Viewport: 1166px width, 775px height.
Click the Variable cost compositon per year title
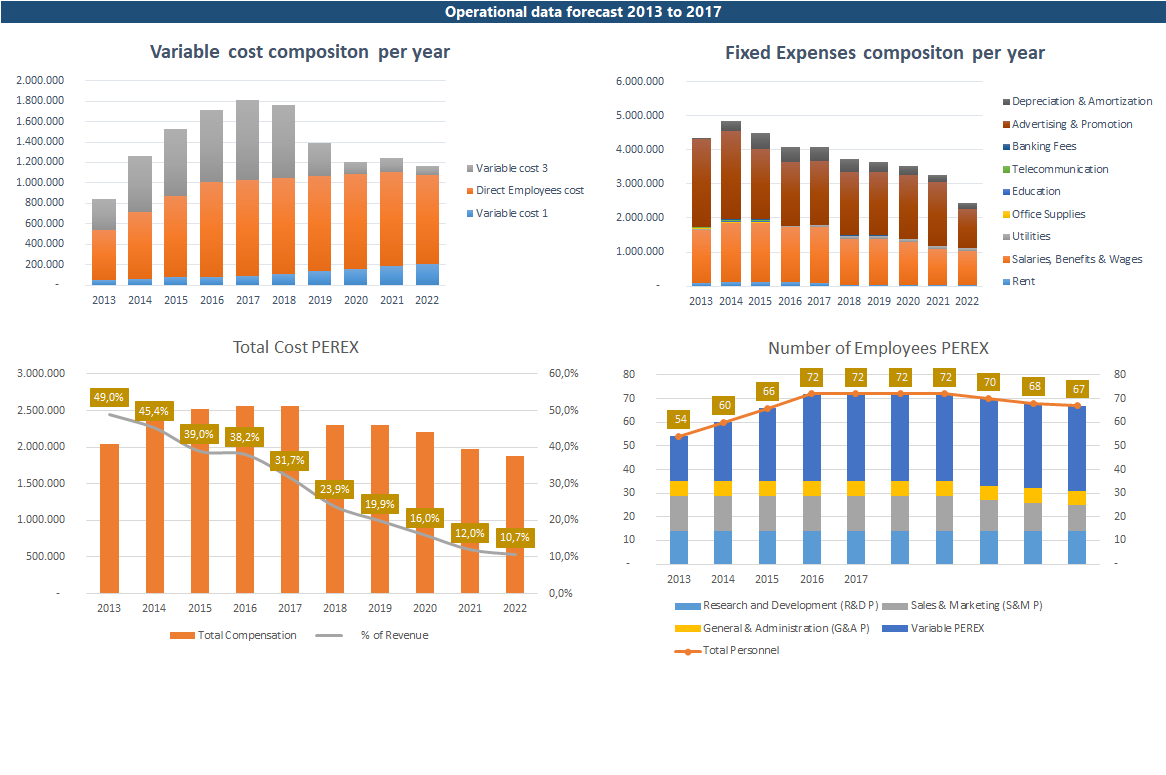[x=300, y=52]
